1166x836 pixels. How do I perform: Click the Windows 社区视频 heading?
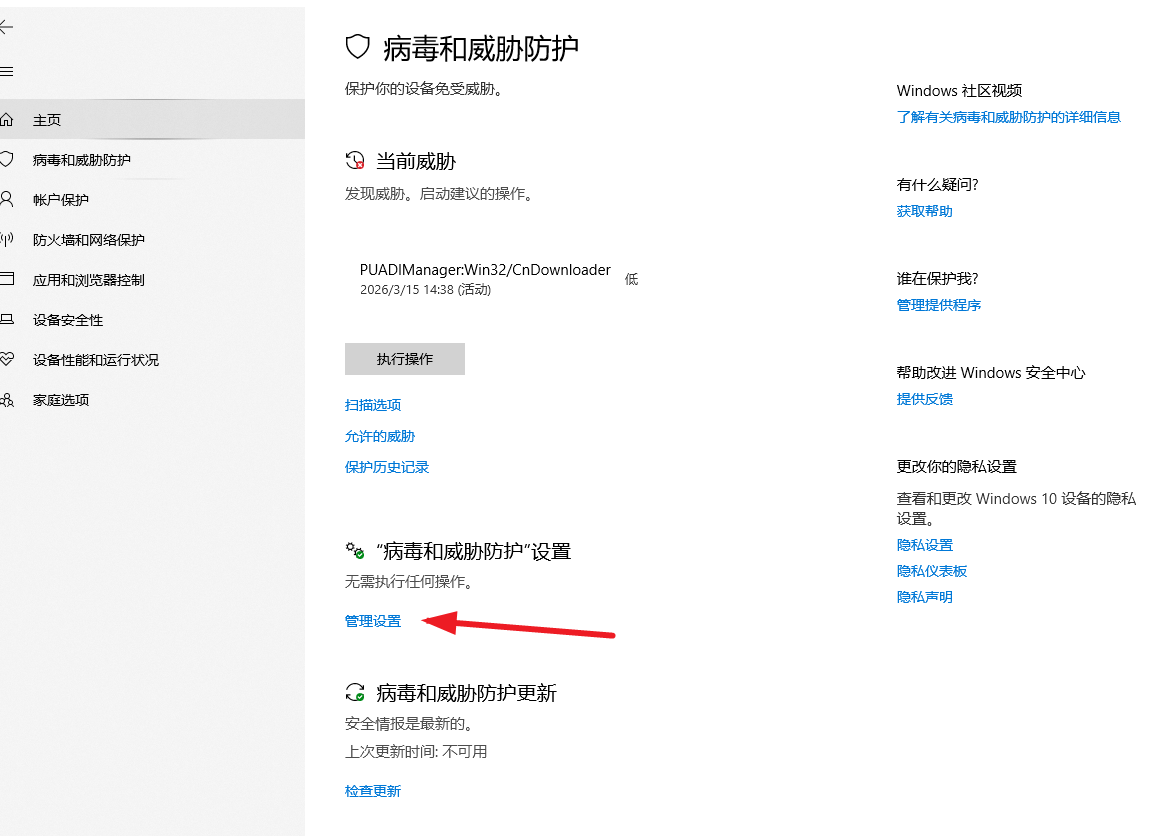click(959, 91)
